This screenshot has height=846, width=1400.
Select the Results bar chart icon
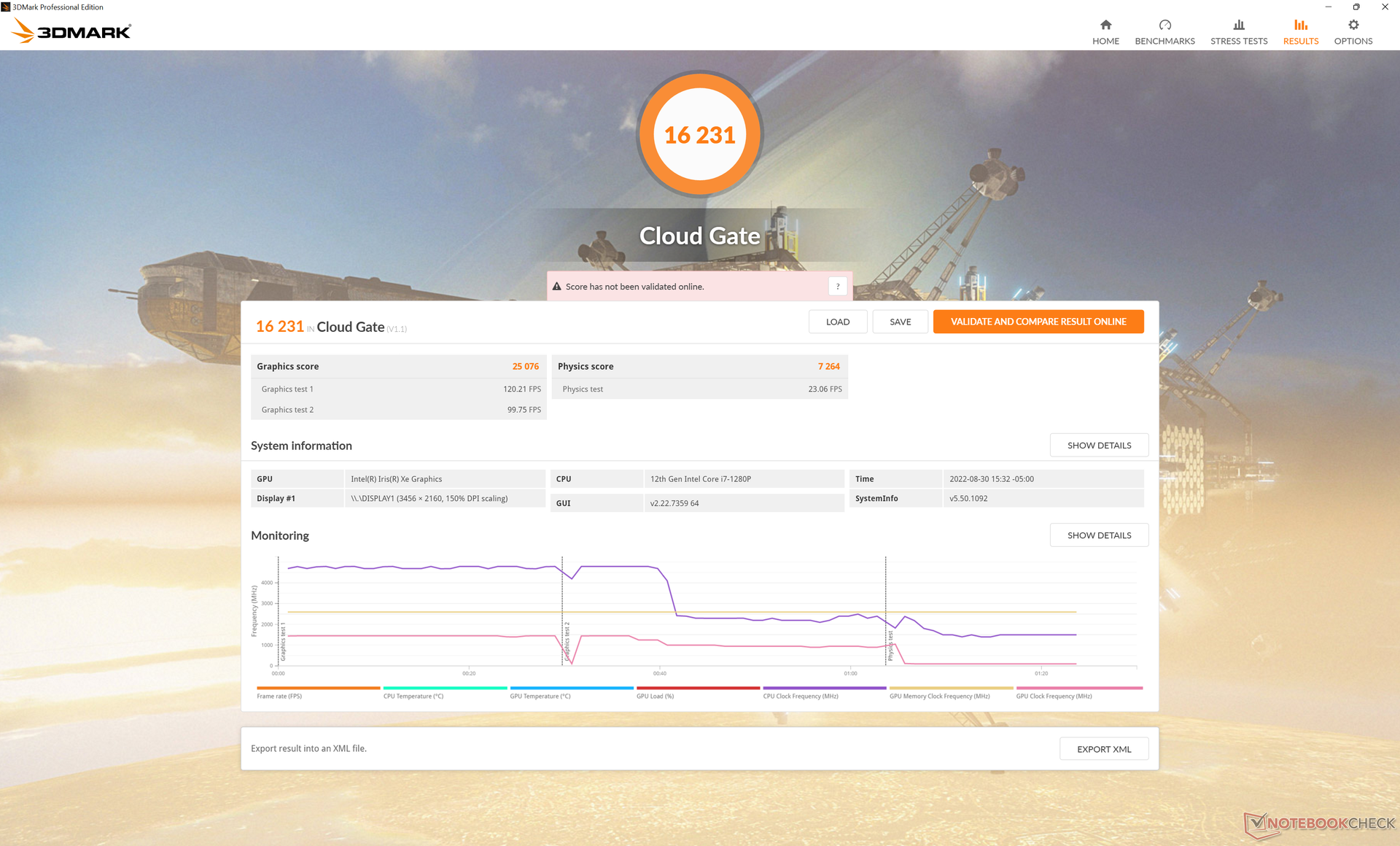click(1300, 26)
